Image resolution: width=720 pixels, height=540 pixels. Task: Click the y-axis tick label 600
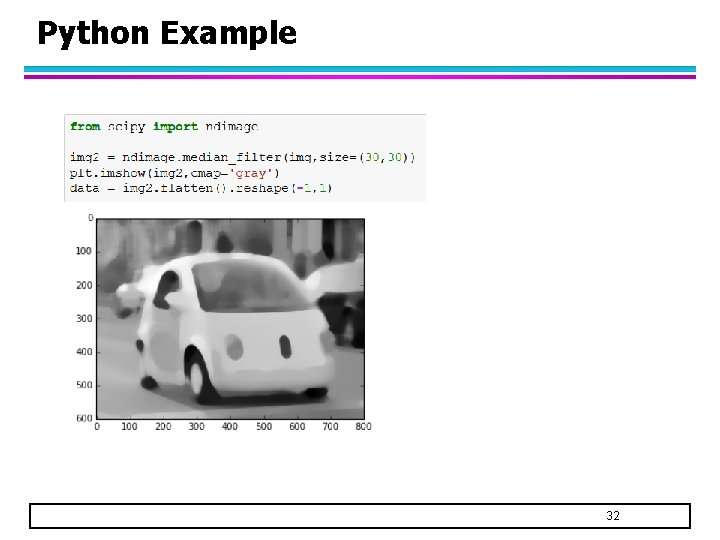tap(84, 418)
